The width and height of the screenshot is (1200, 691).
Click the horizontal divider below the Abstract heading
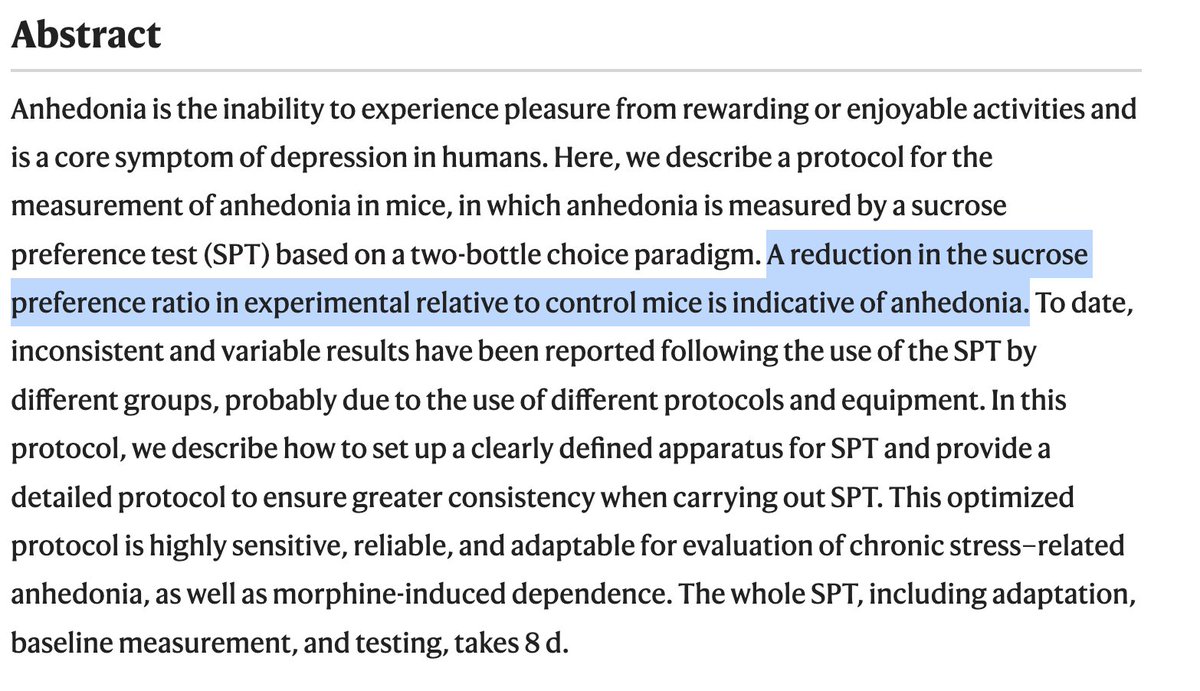575,71
